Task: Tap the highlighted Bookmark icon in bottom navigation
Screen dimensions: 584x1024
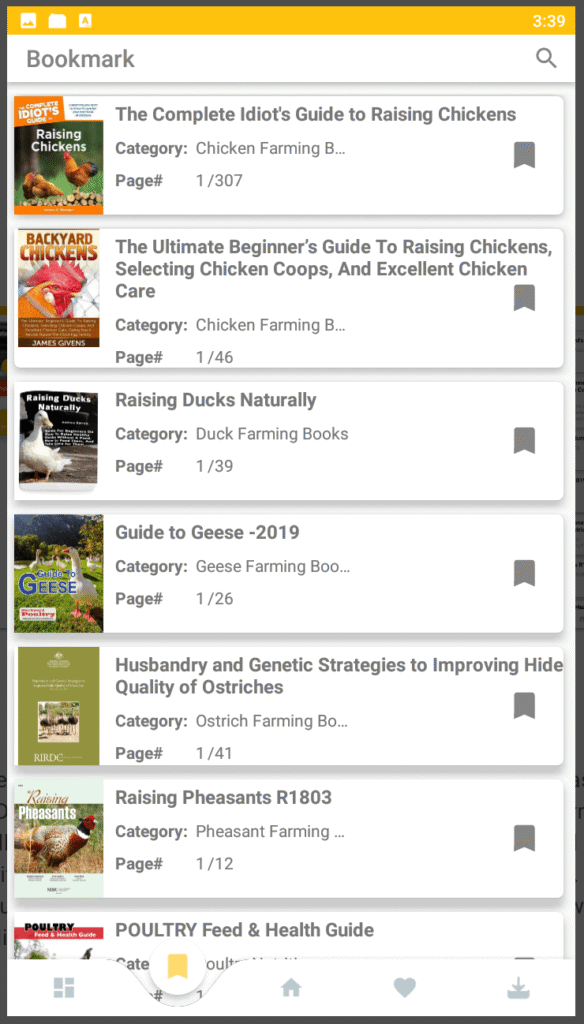Action: (x=176, y=964)
